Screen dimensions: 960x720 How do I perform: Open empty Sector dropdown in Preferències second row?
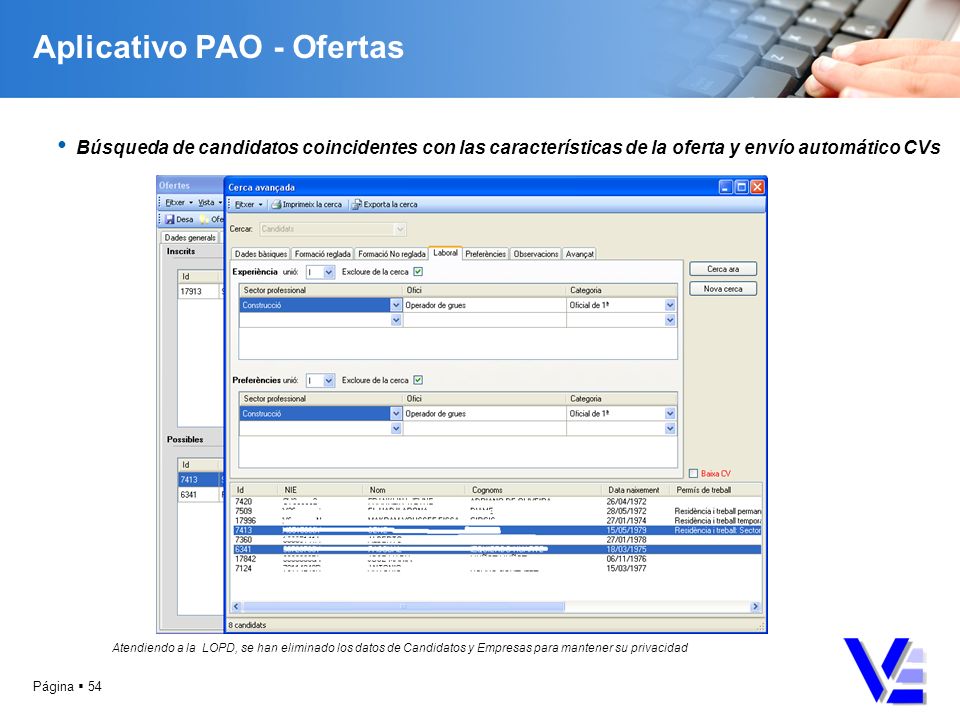[396, 429]
